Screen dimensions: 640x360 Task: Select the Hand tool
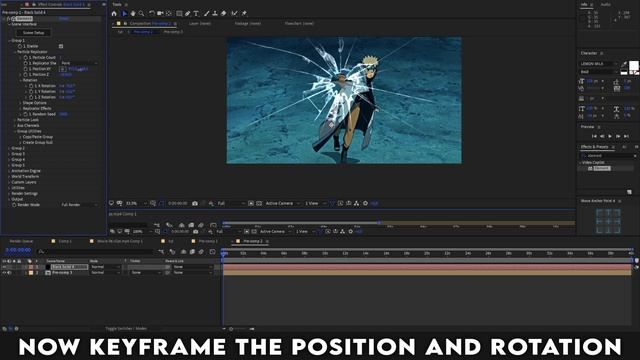tap(133, 13)
